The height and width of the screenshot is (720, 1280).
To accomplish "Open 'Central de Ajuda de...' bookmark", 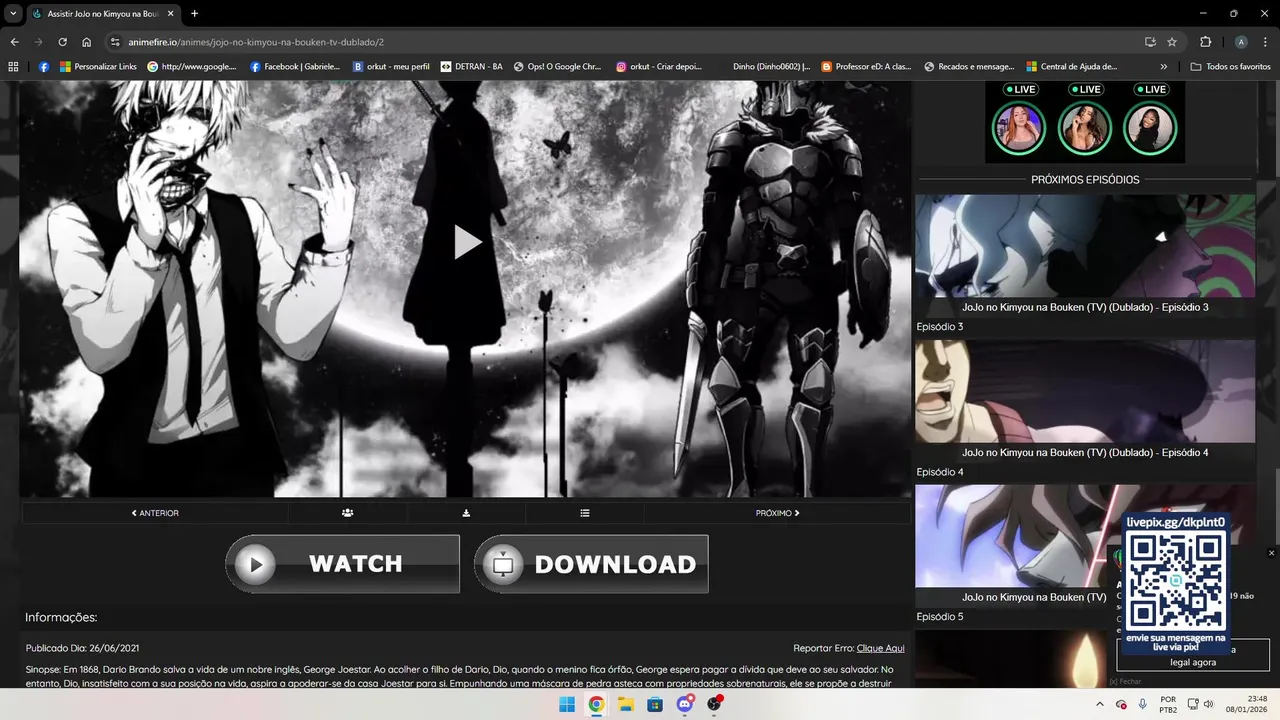I will pos(1072,67).
